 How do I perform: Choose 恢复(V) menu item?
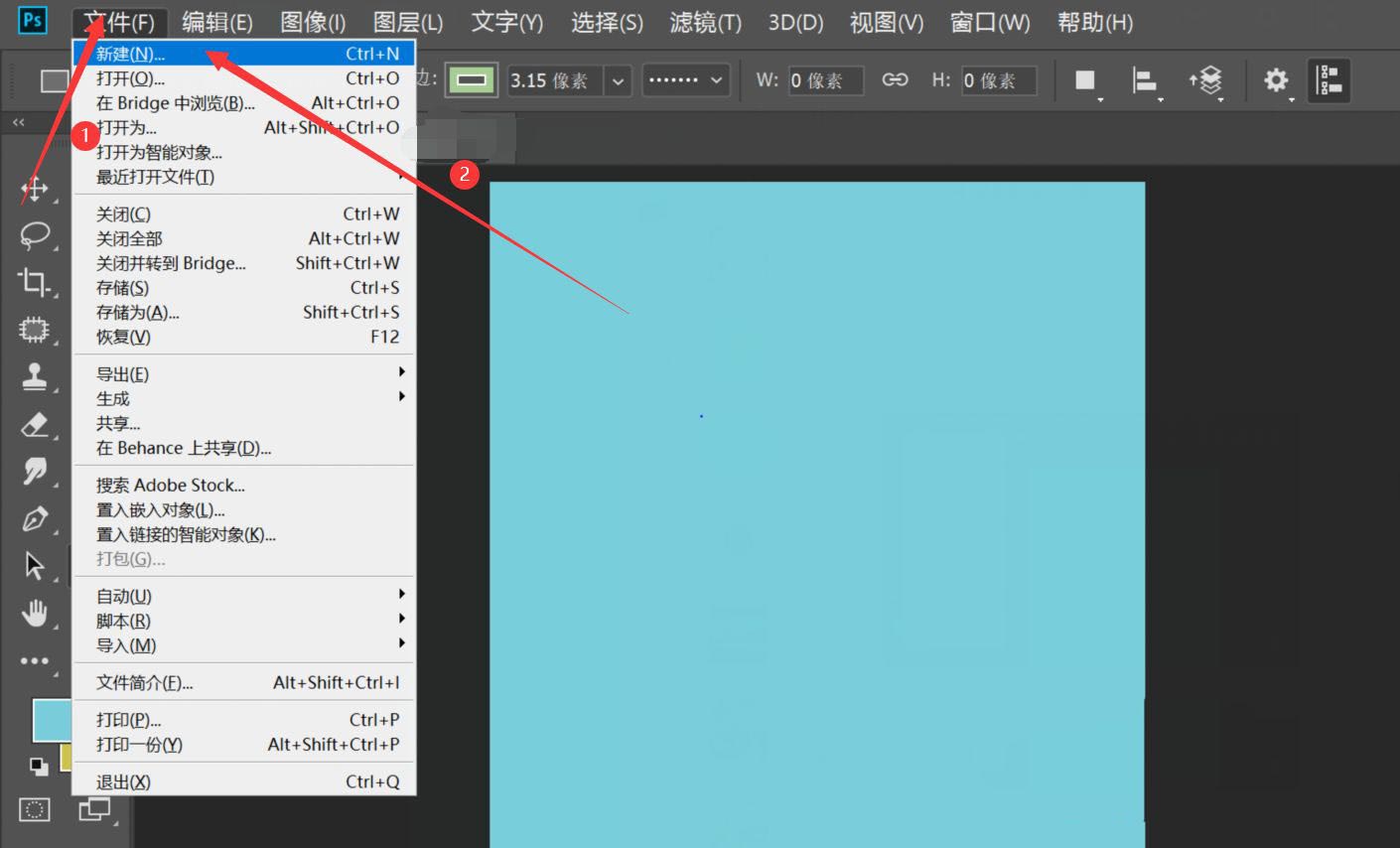(x=243, y=337)
